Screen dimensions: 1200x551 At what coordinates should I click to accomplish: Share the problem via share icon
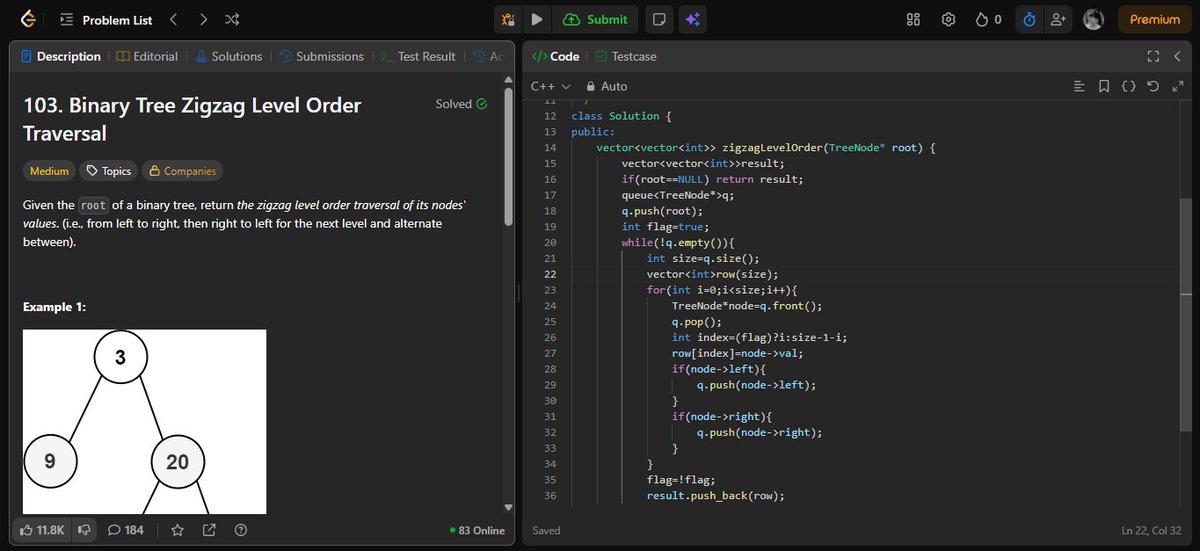(209, 530)
